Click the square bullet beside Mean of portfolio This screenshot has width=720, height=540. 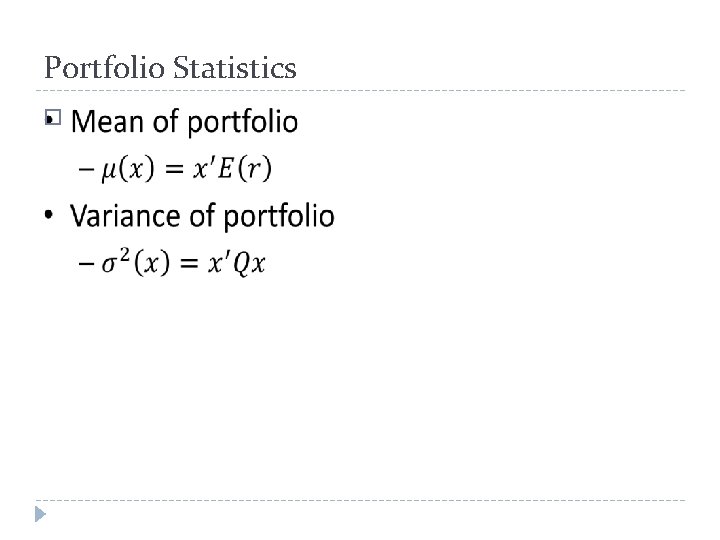click(x=53, y=118)
